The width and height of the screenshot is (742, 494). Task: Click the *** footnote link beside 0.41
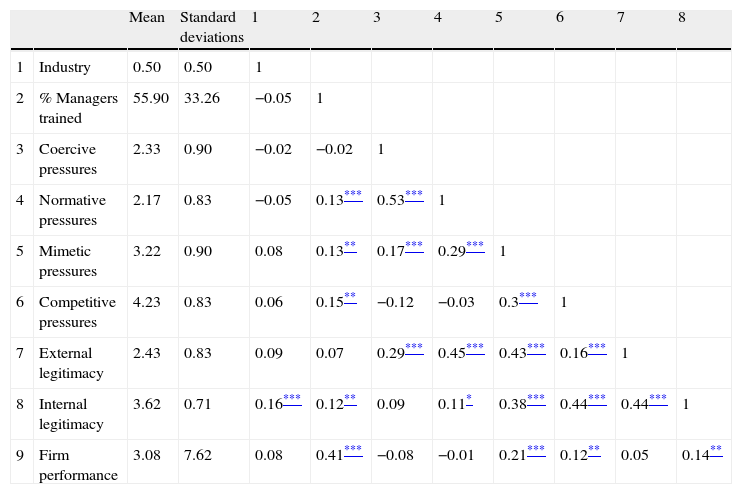pos(353,450)
